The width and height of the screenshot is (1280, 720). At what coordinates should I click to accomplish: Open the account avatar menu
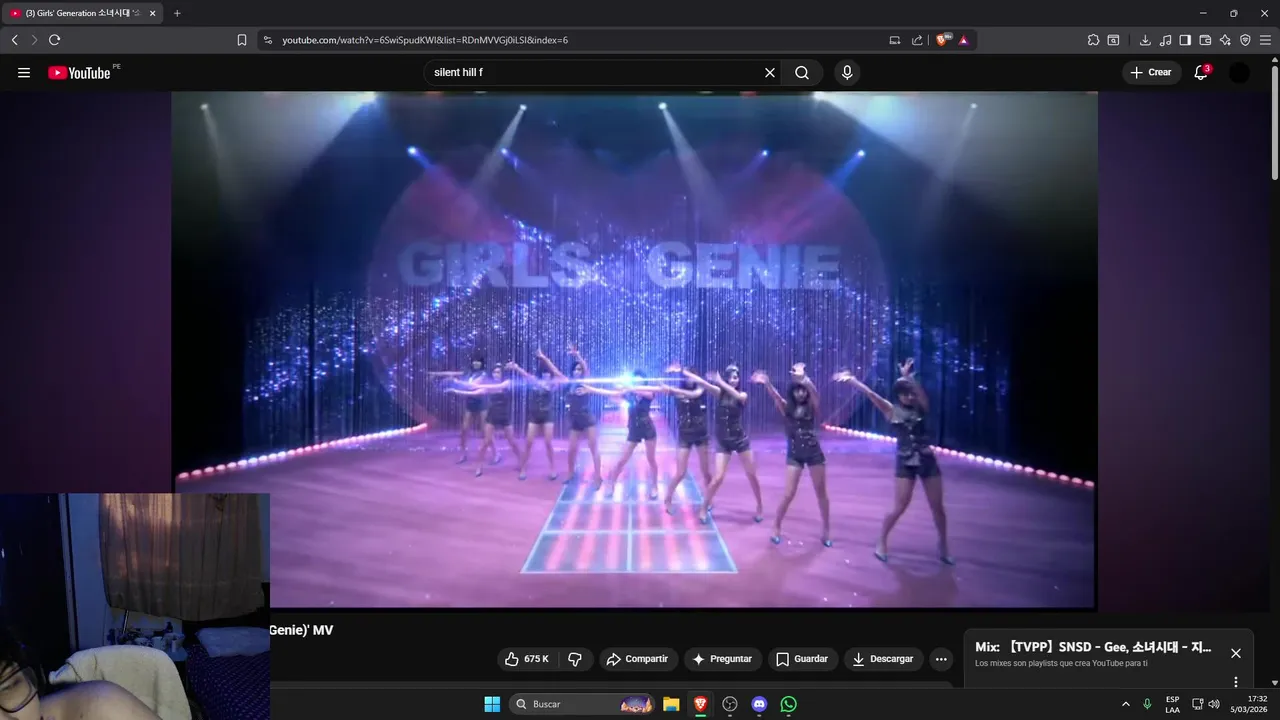pos(1239,73)
